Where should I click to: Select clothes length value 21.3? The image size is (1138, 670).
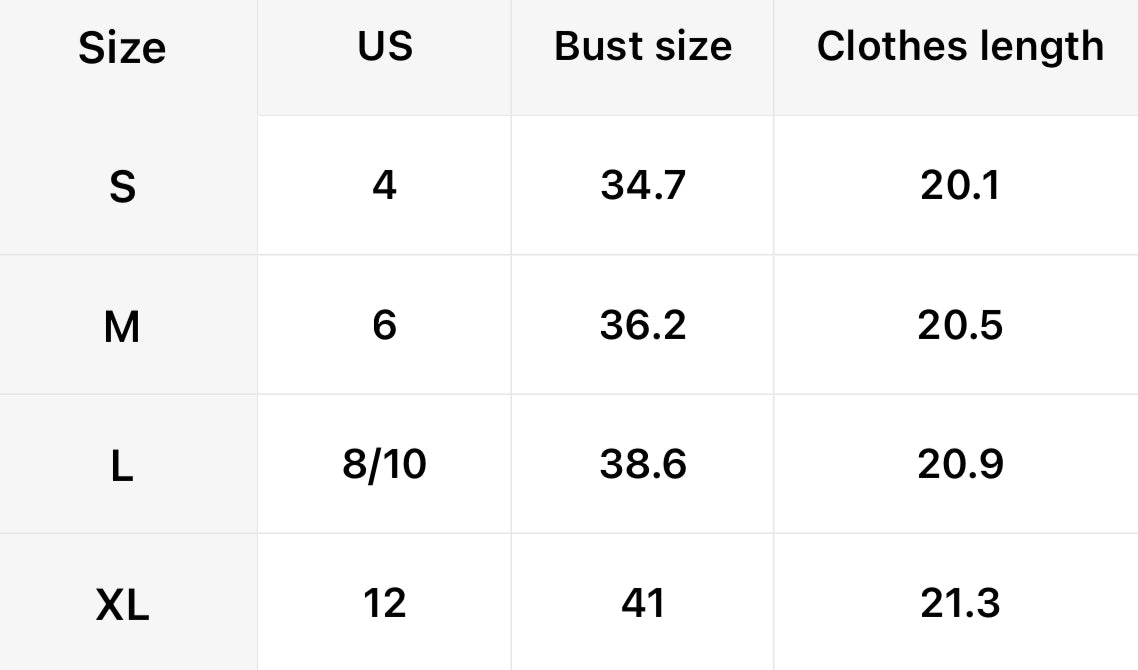coord(960,603)
